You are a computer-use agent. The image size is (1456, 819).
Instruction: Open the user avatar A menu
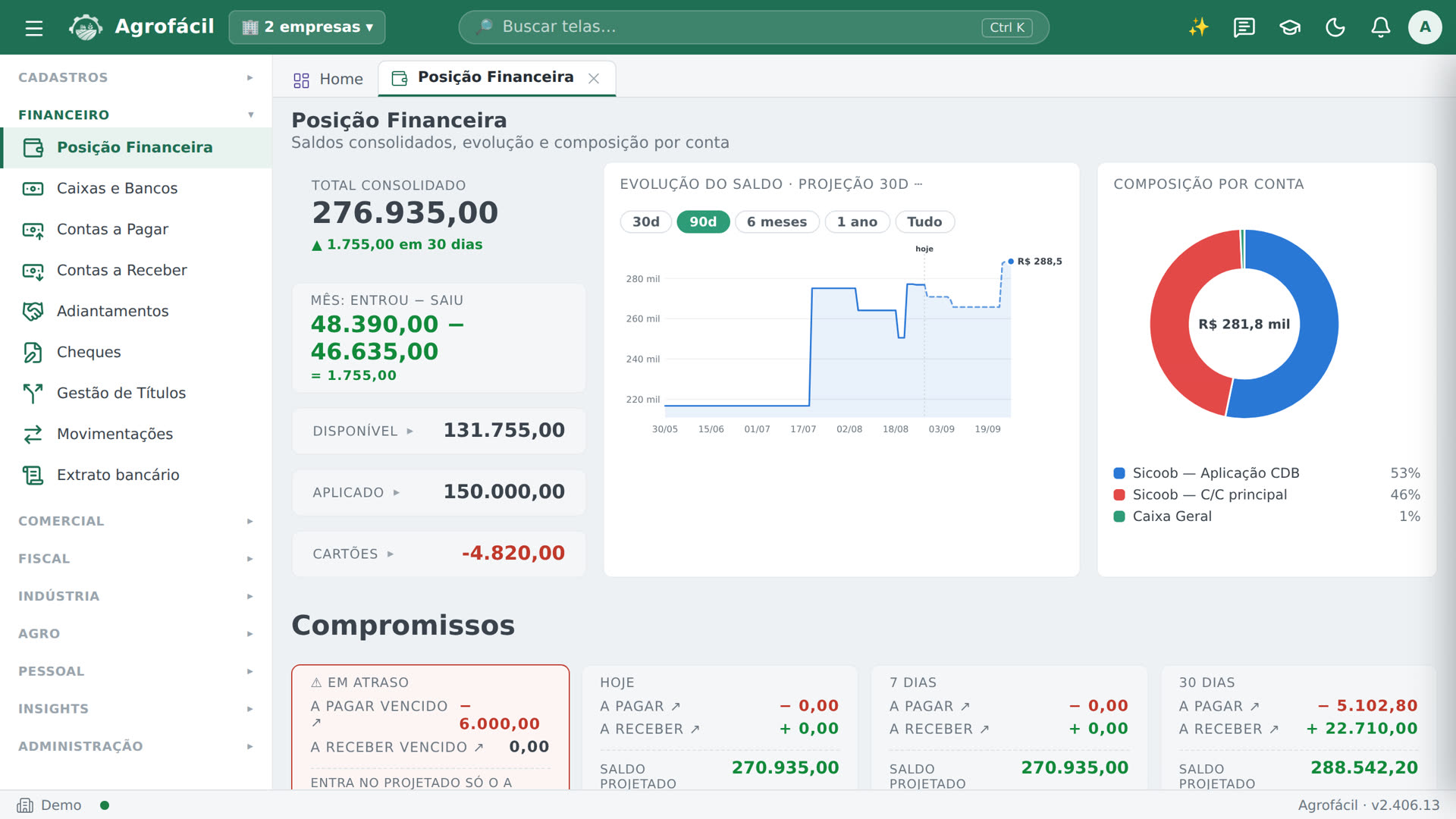[x=1425, y=27]
